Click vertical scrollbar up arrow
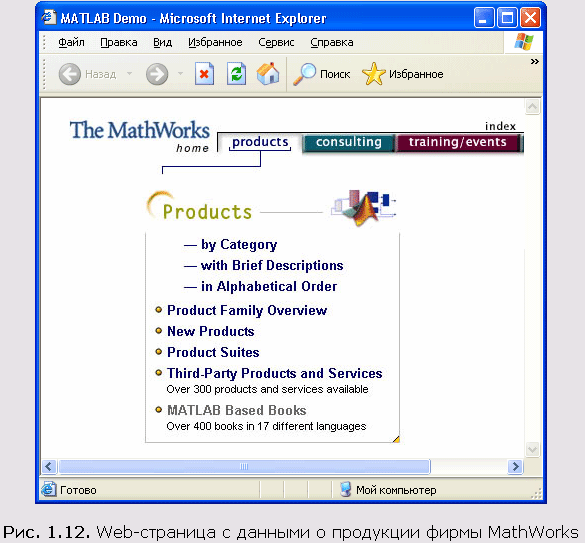Viewport: 585px width, 543px height. tap(532, 107)
